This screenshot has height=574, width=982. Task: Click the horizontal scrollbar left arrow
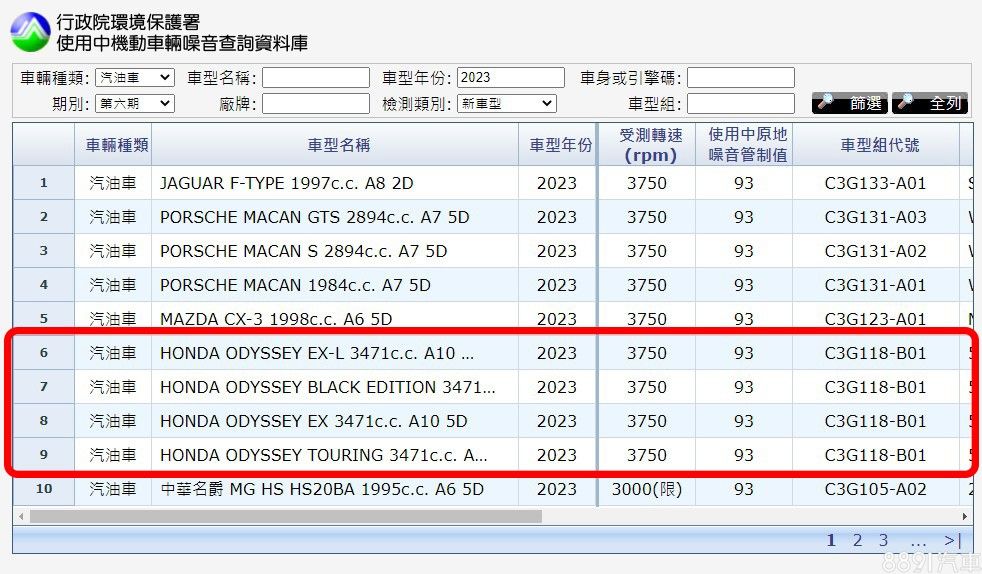pos(20,517)
